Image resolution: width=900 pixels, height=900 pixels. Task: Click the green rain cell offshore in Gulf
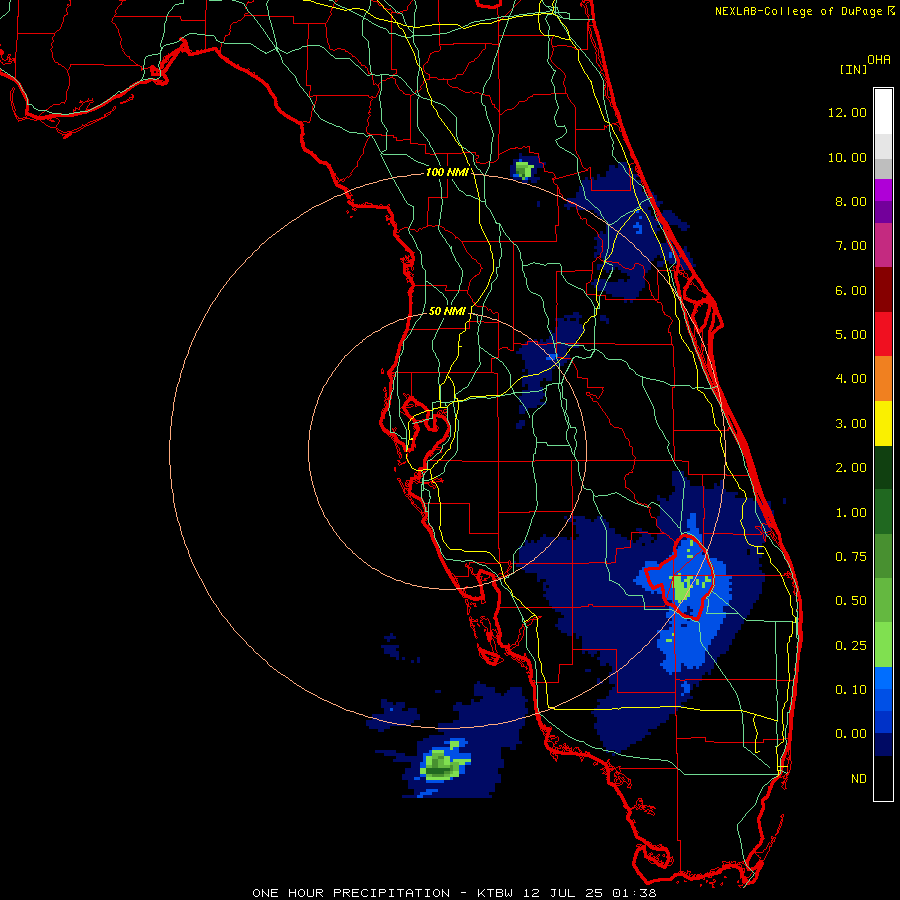click(444, 763)
